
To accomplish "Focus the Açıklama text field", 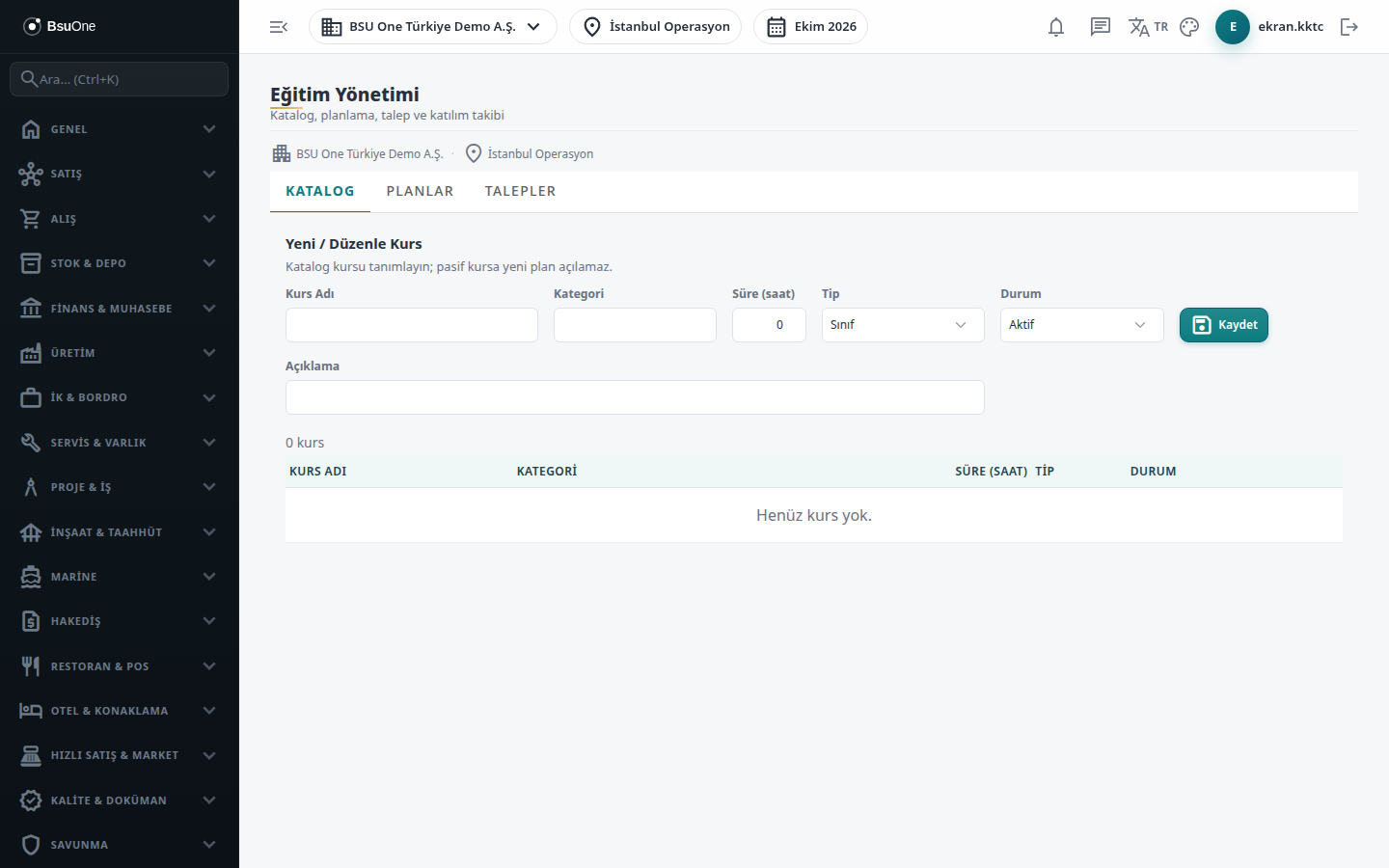I will pyautogui.click(x=635, y=397).
